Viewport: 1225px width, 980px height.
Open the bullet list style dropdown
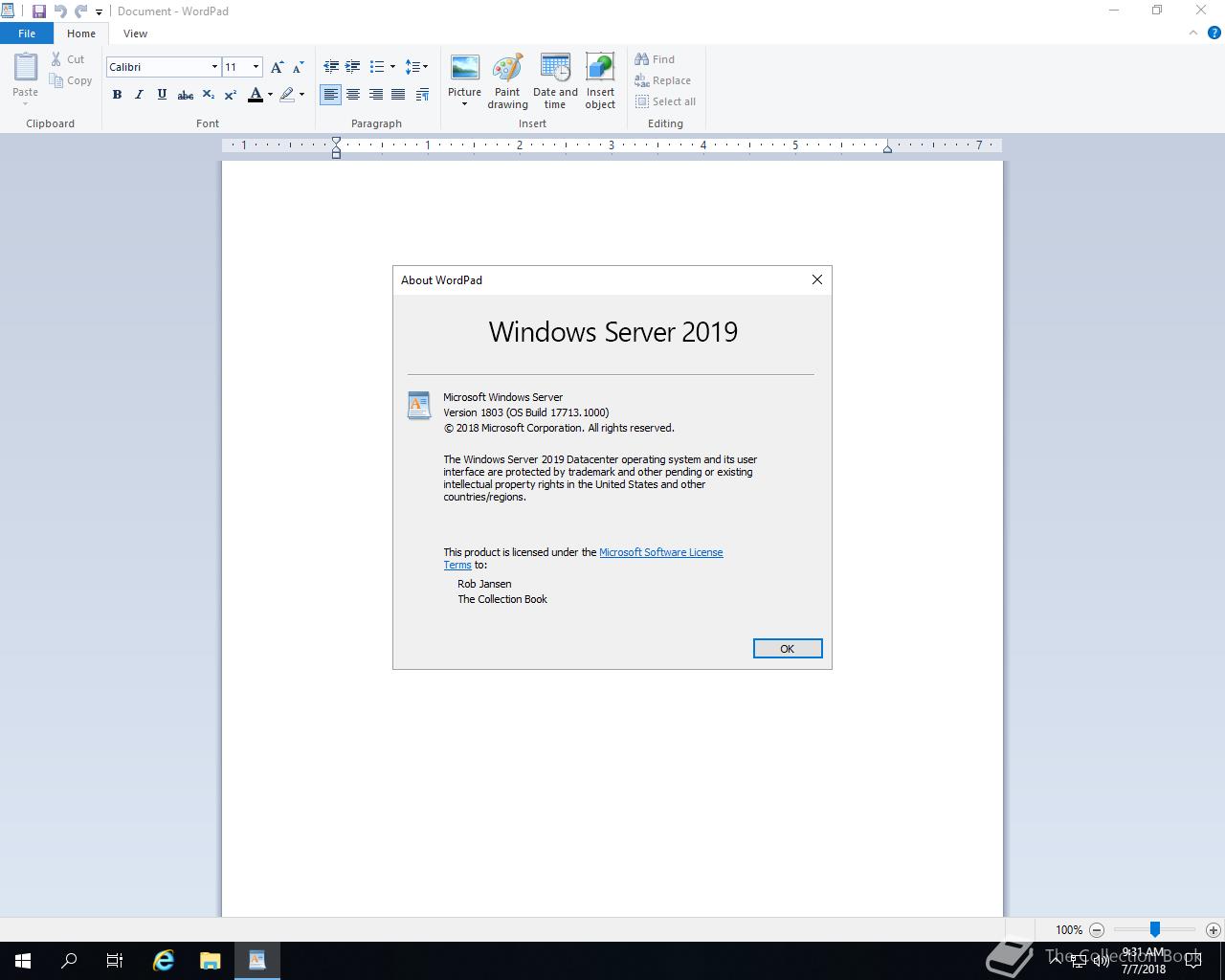[x=392, y=67]
